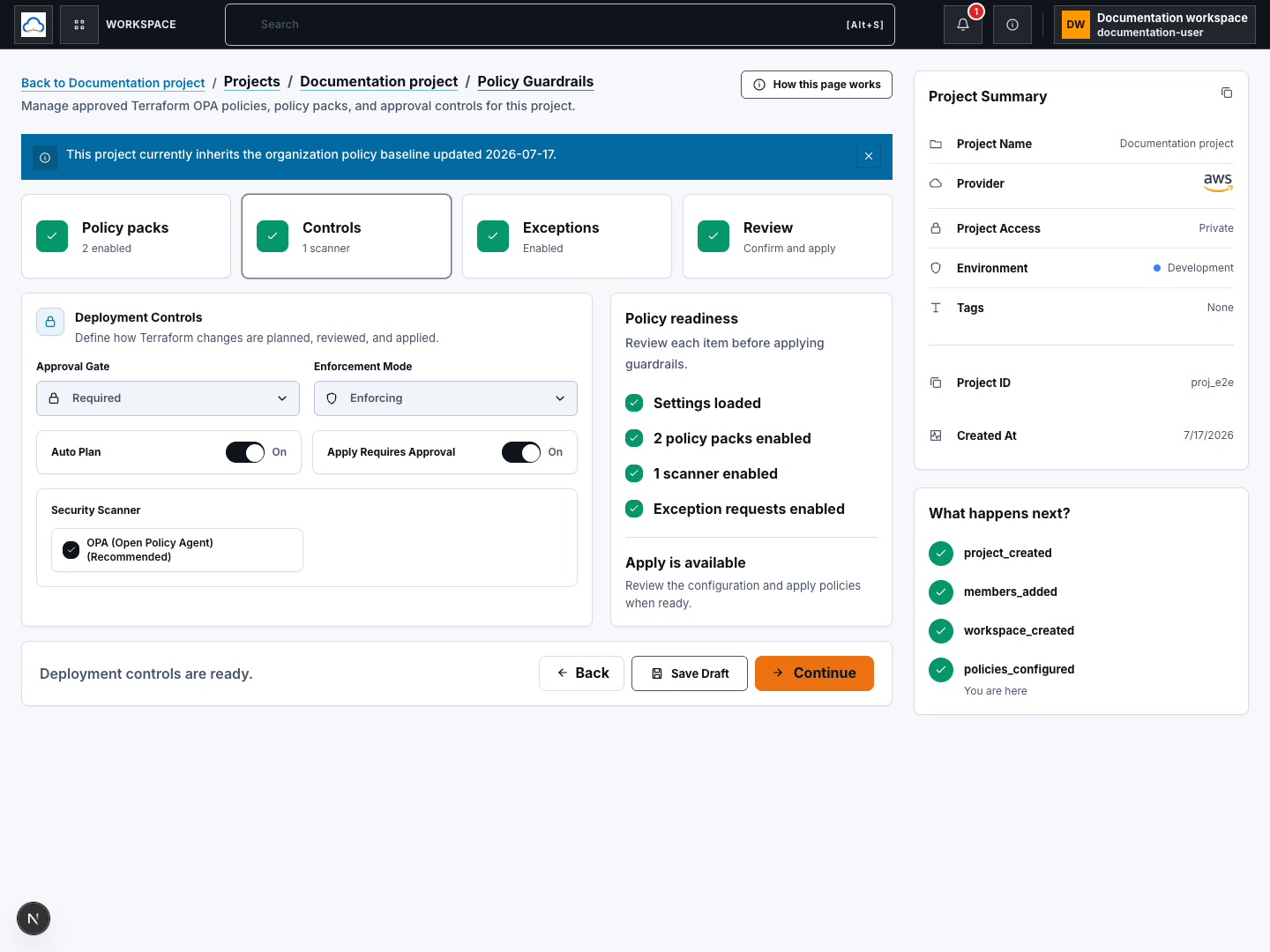Click the orange Continue button
The image size is (1270, 952).
click(x=814, y=673)
